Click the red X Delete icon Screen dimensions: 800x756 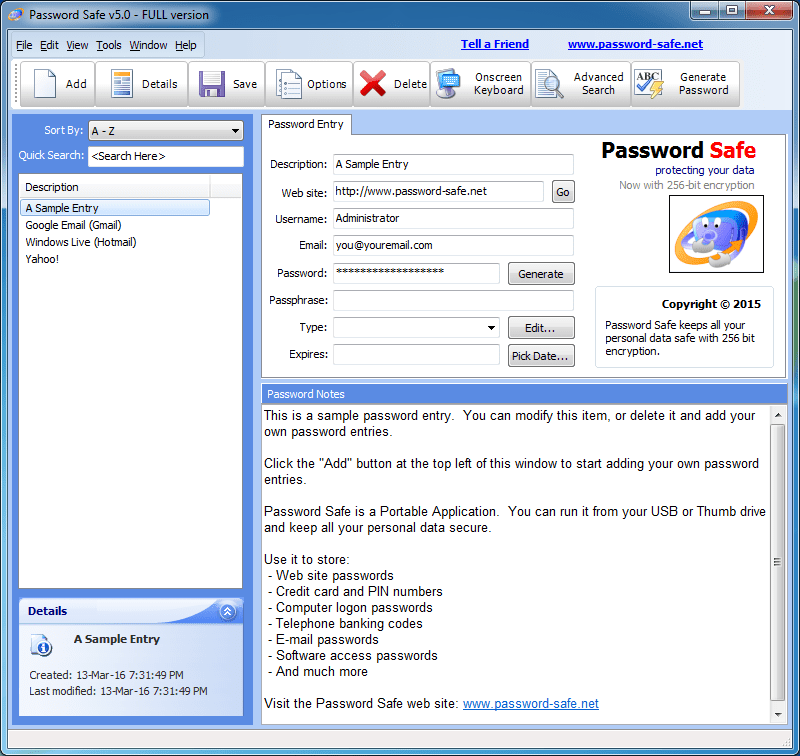(x=372, y=84)
